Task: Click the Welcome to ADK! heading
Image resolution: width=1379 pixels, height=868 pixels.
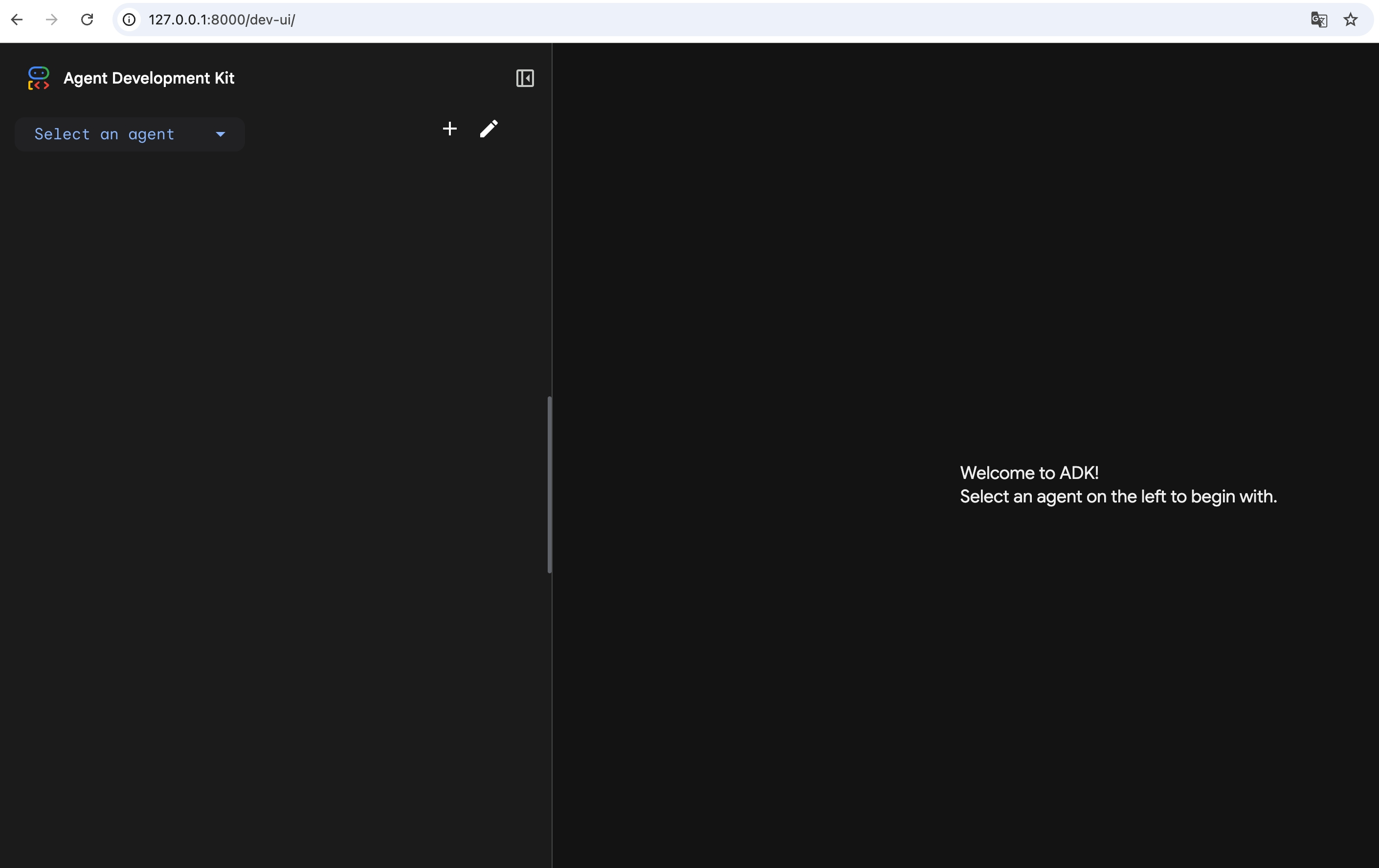Action: [x=1029, y=473]
